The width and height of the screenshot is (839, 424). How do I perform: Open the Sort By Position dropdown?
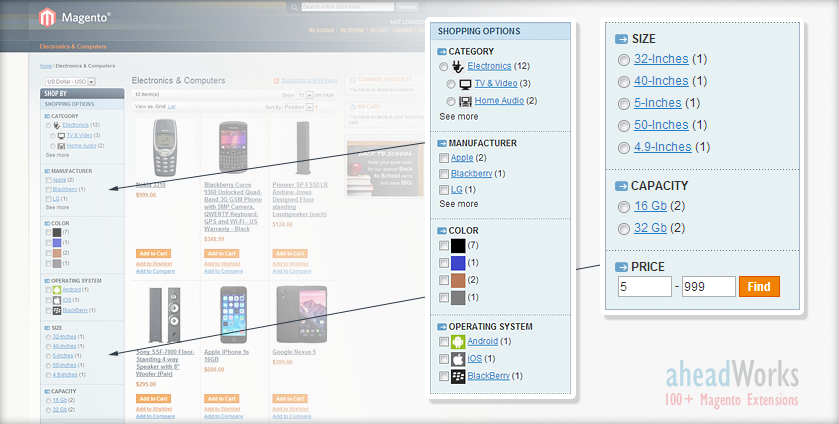298,108
